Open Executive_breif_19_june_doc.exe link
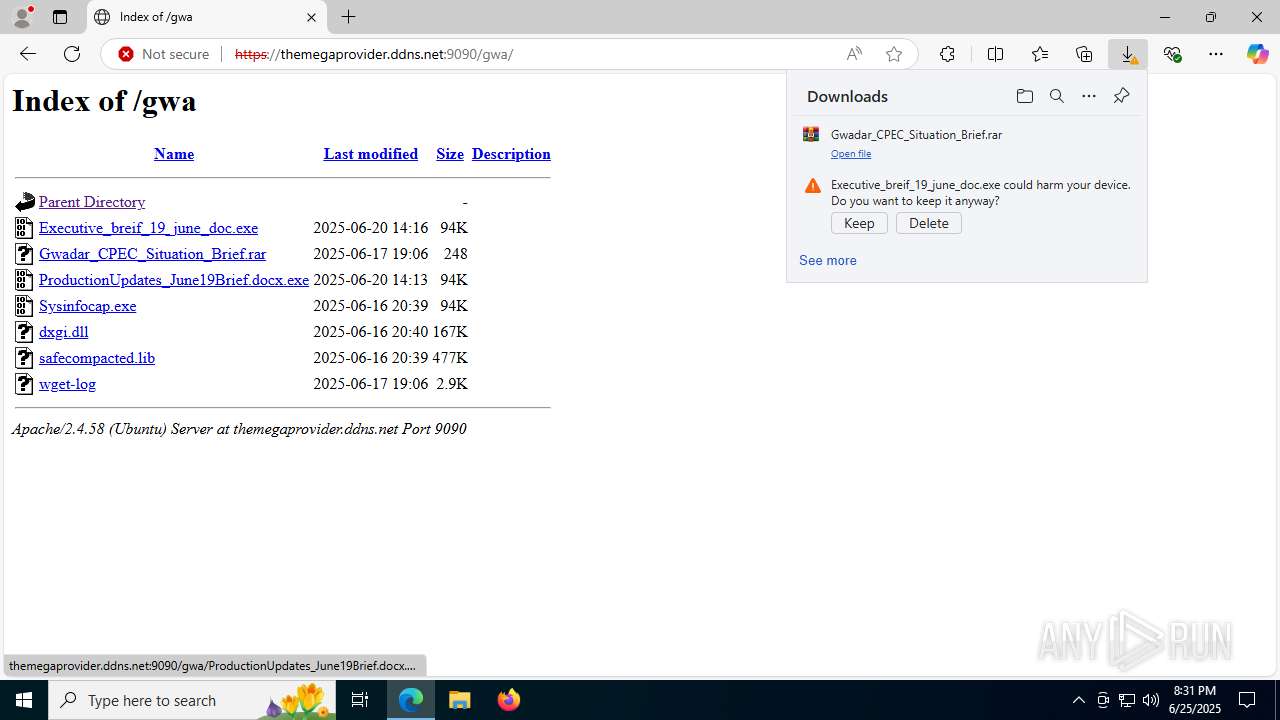The width and height of the screenshot is (1280, 720). (148, 228)
